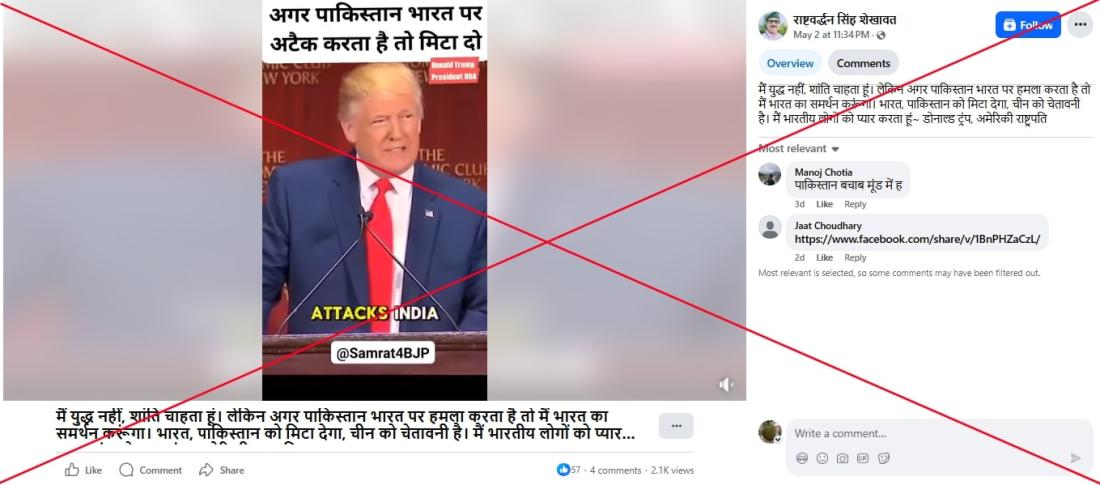Open the facebook.com/share link in comment
Screen dimensions: 1100x485
click(917, 240)
